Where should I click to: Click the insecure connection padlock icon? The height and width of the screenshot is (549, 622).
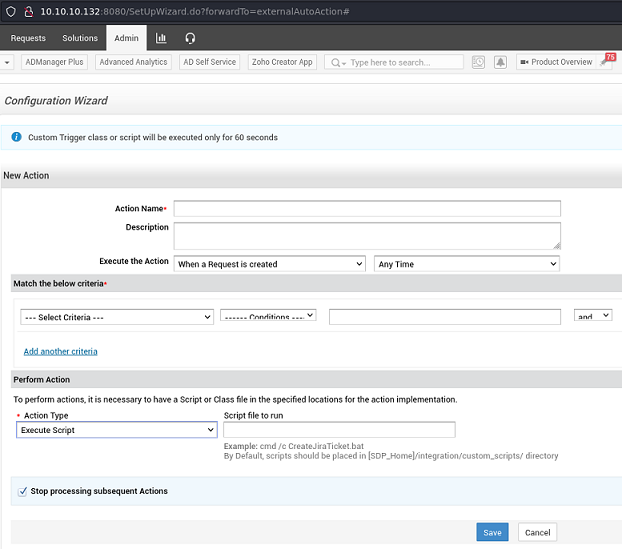[29, 9]
